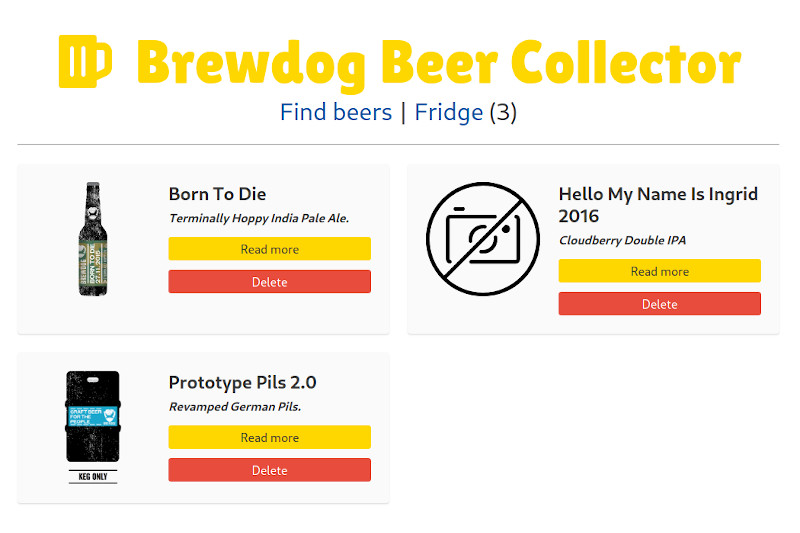Image resolution: width=800 pixels, height=533 pixels.
Task: Click the Hello My Name Is Ingrid heading
Action: point(658,205)
